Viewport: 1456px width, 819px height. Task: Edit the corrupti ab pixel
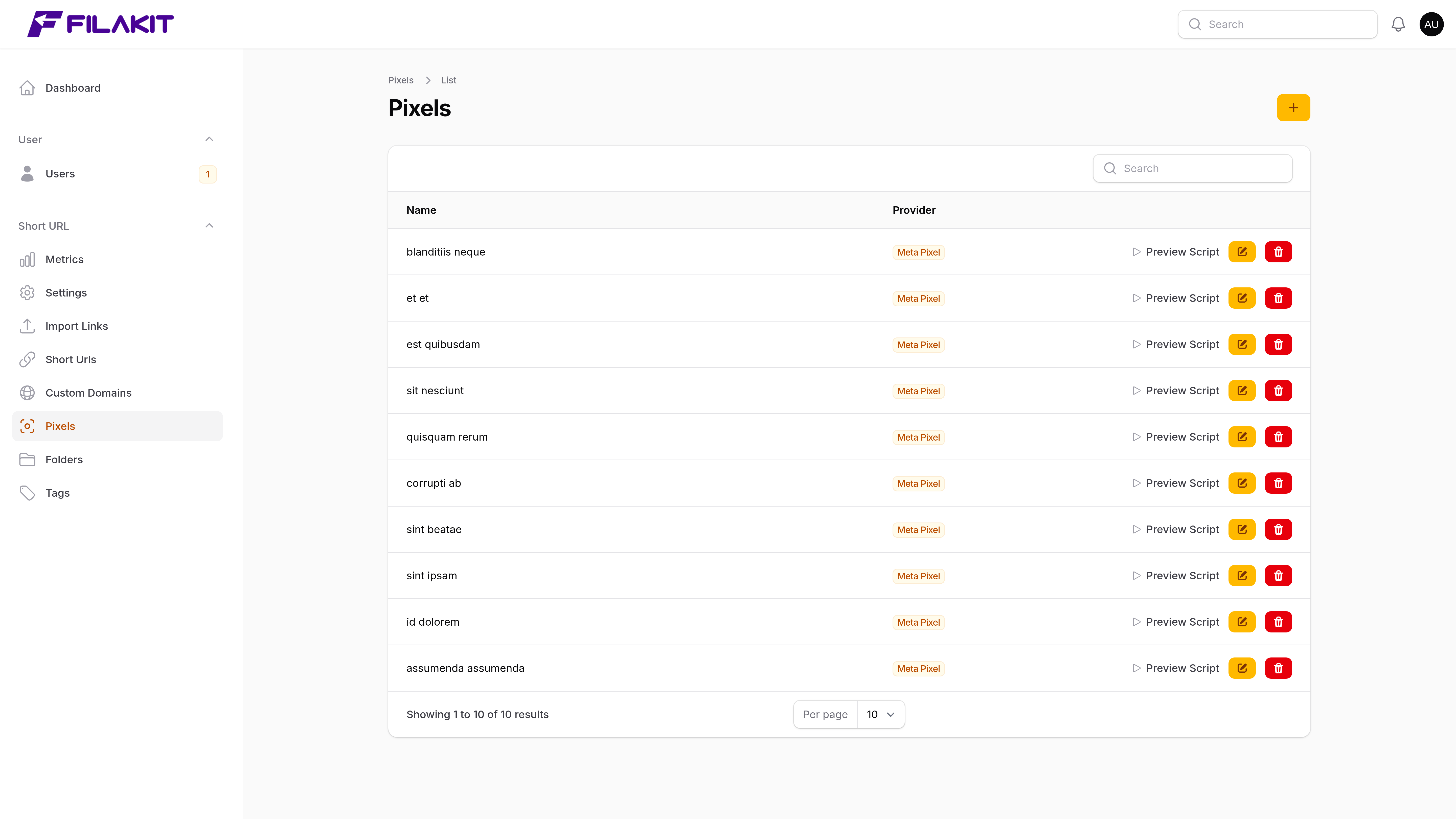1242,483
